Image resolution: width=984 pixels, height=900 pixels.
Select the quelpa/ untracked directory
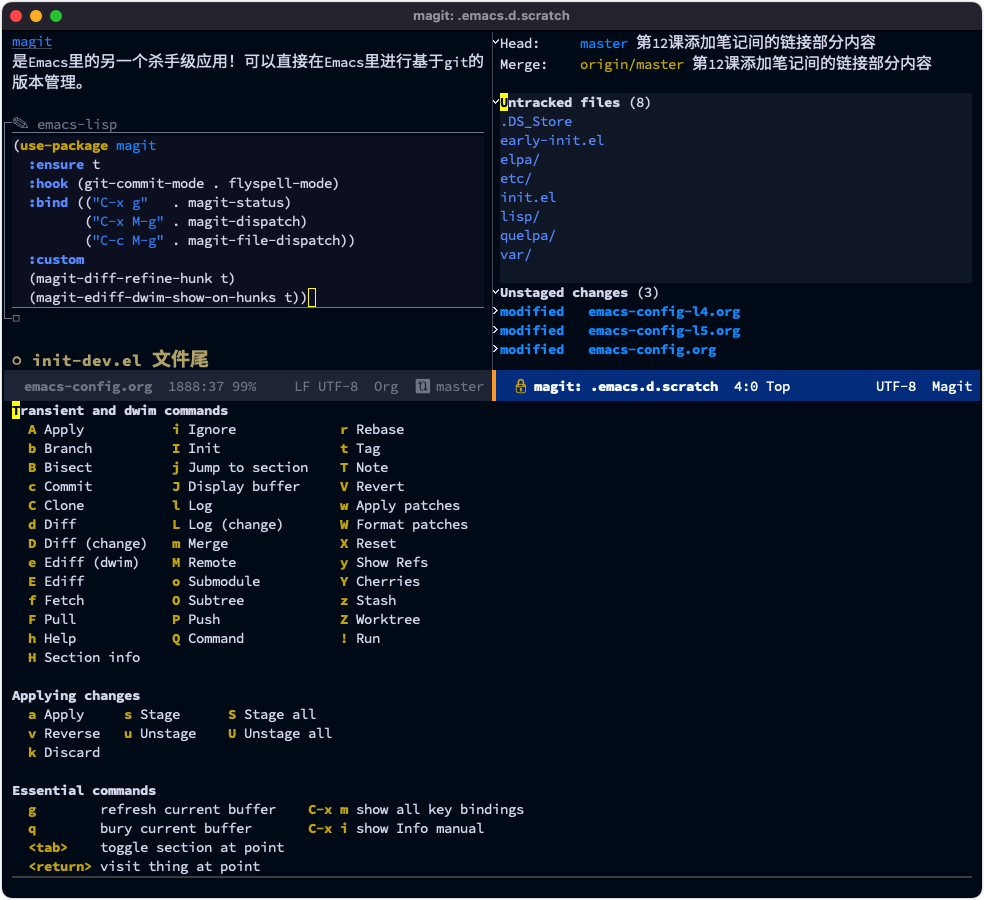point(528,235)
